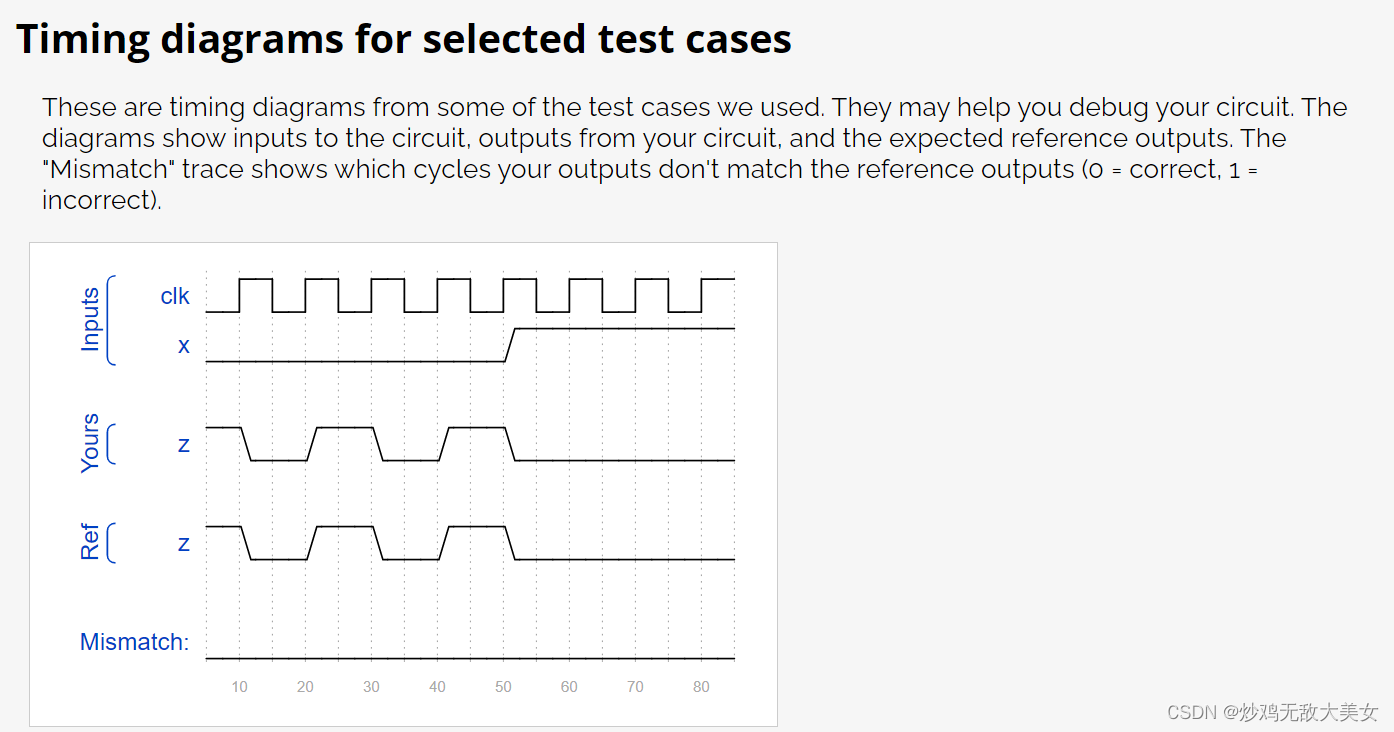Screen dimensions: 1394x732
Task: Select the rotated "Yours" group label
Action: (x=91, y=443)
